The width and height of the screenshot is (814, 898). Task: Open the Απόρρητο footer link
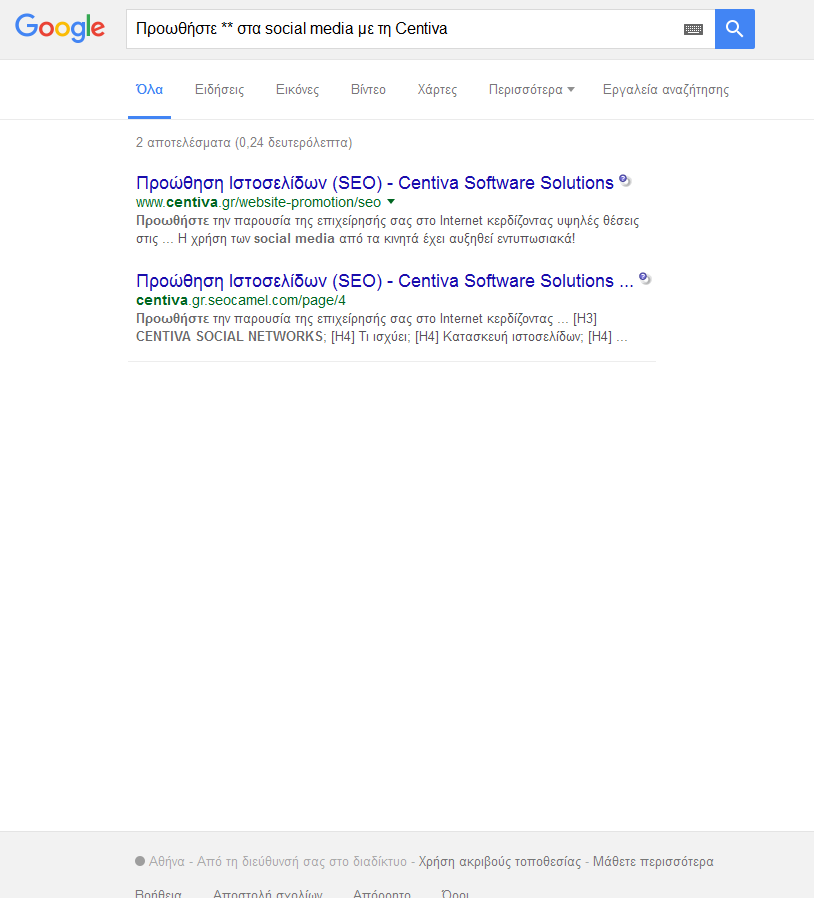point(382,893)
